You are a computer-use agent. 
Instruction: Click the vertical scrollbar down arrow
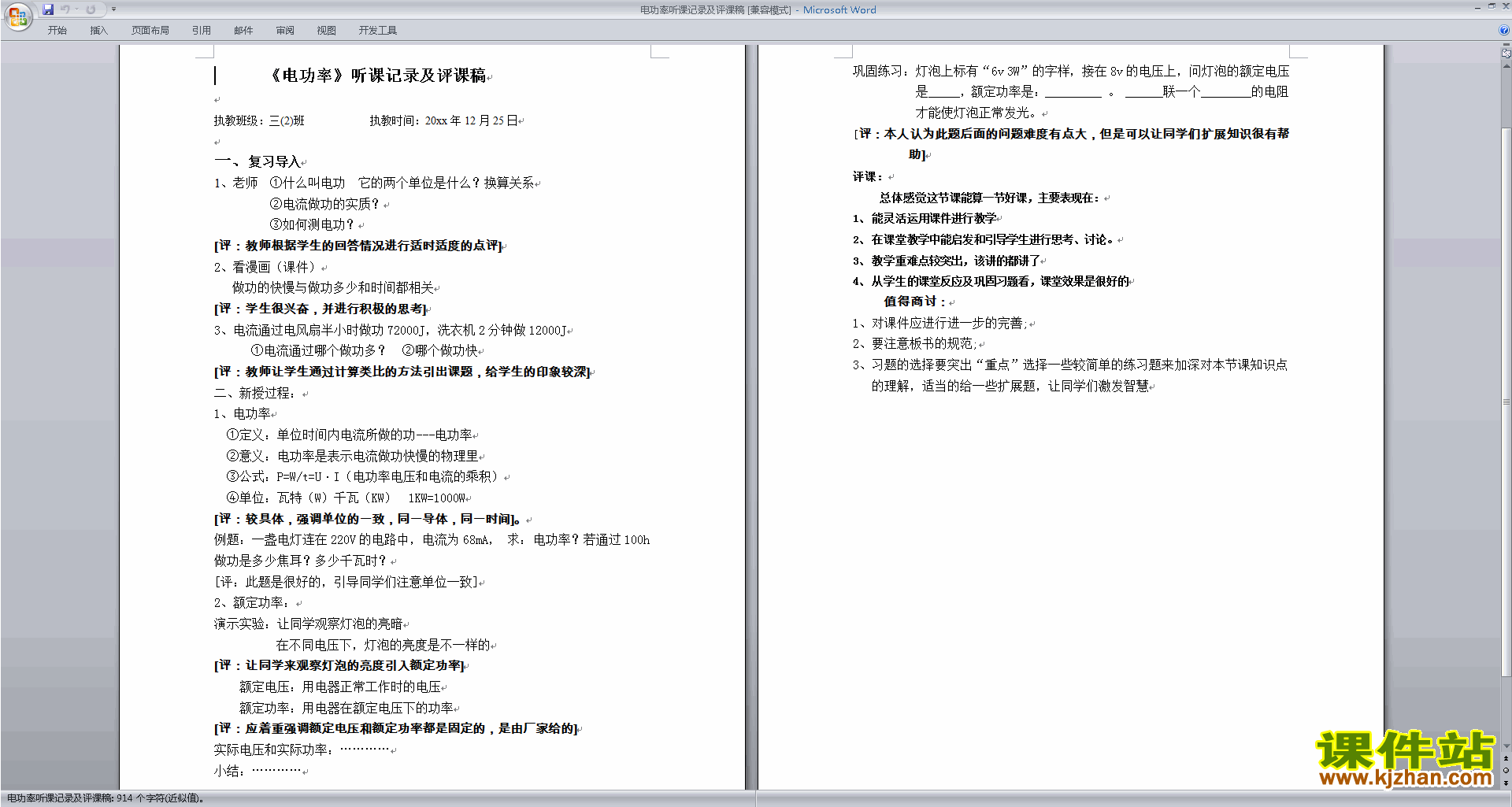pos(1506,746)
